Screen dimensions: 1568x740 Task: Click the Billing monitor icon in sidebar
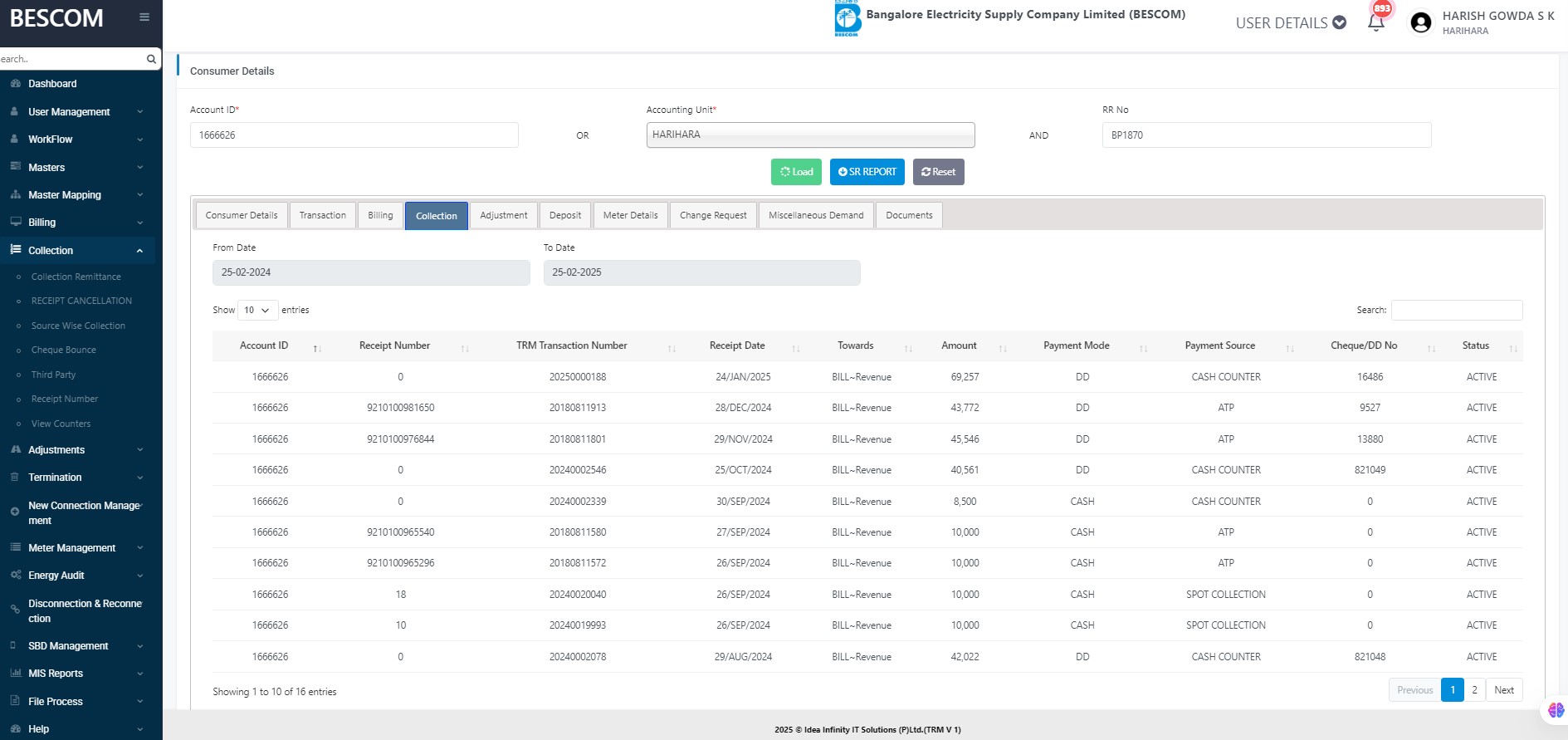[x=15, y=222]
